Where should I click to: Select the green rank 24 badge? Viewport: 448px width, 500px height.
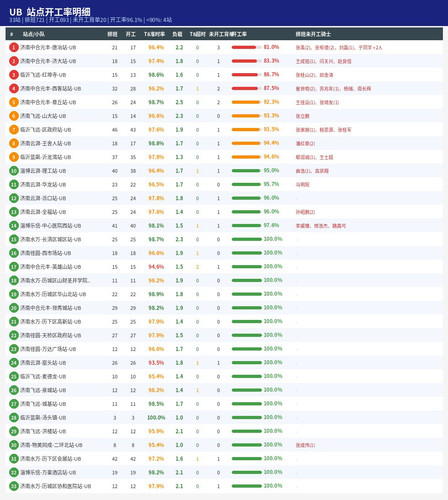(x=14, y=363)
